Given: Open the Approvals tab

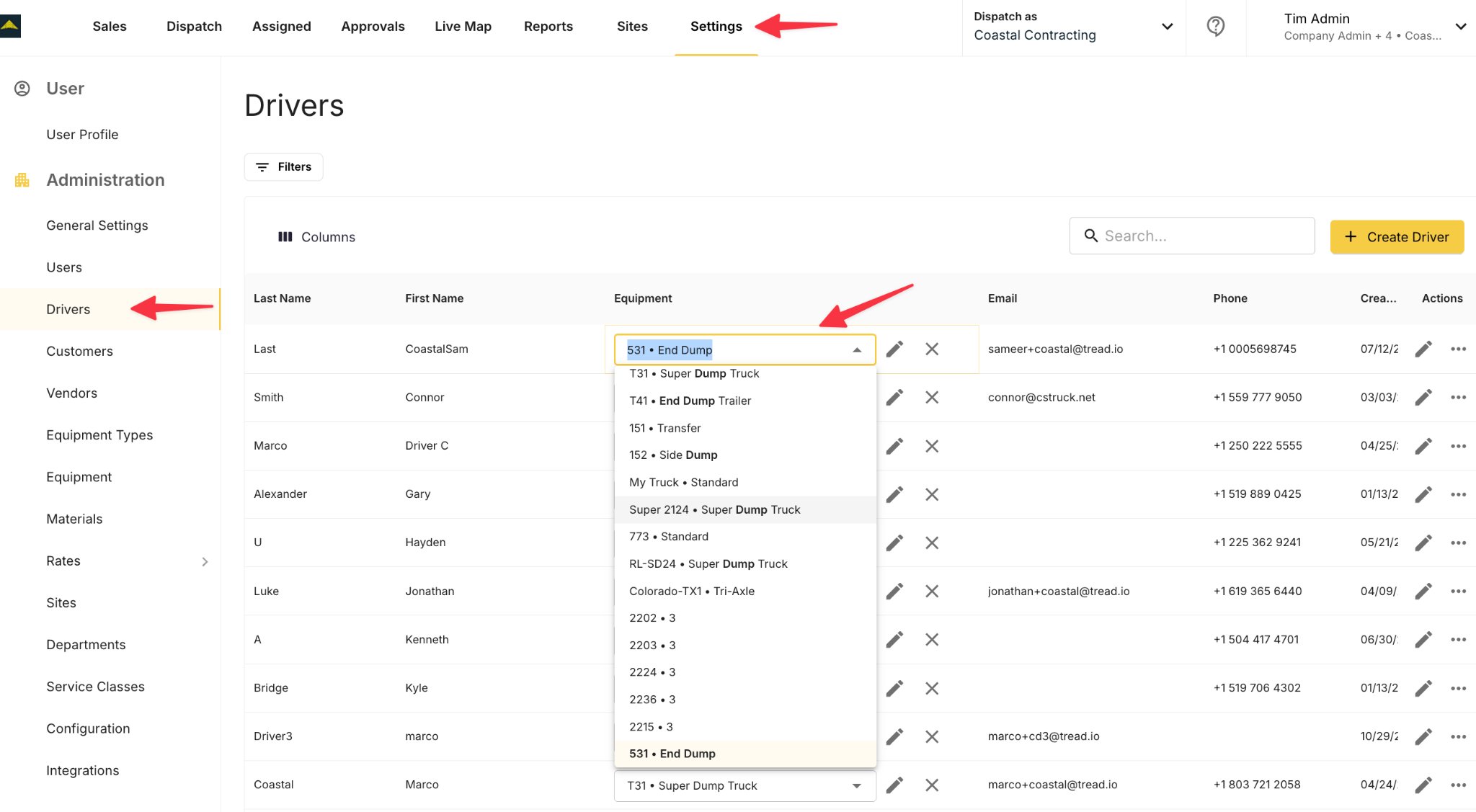Looking at the screenshot, I should click(373, 27).
